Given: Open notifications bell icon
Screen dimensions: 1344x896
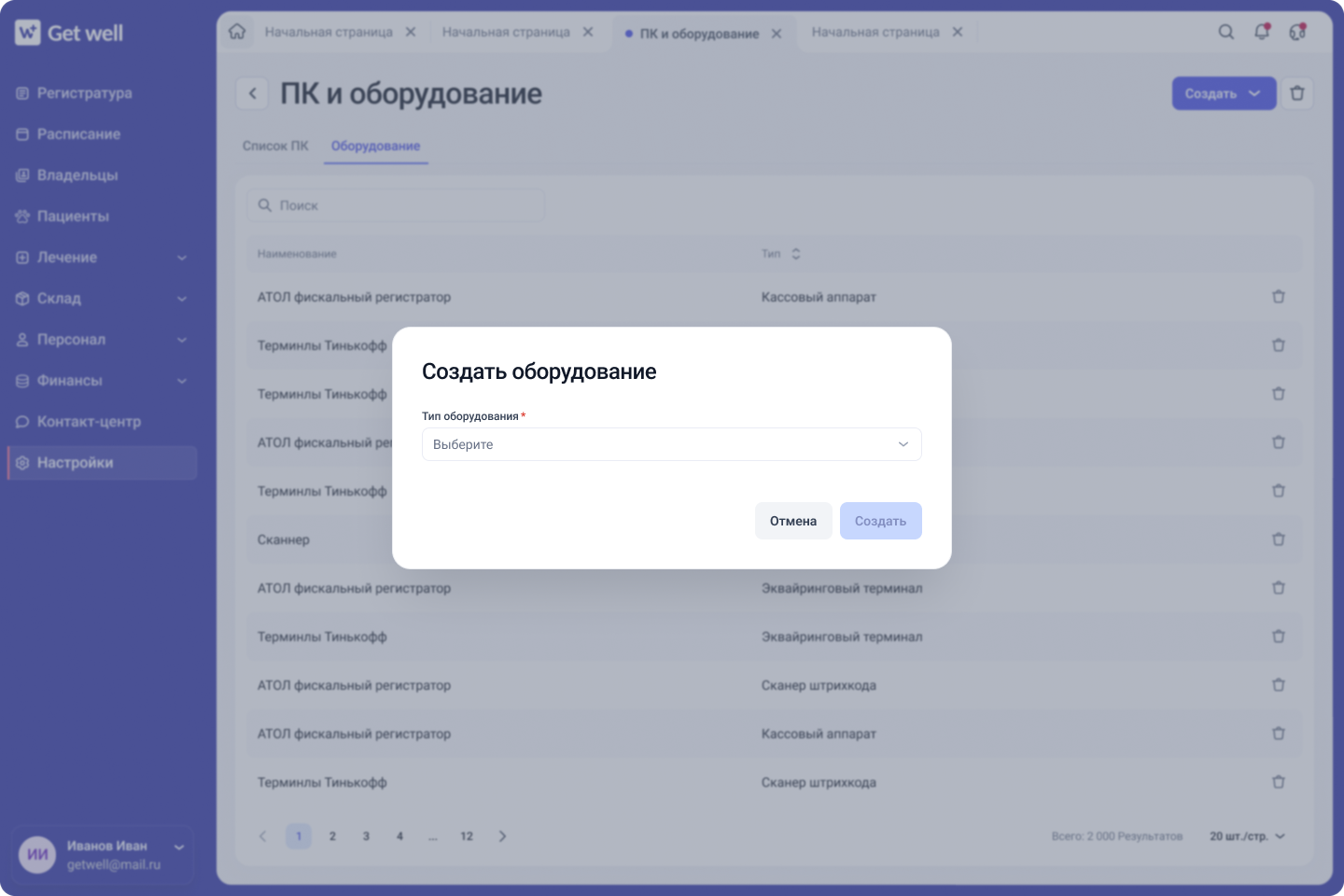Looking at the screenshot, I should point(1262,32).
